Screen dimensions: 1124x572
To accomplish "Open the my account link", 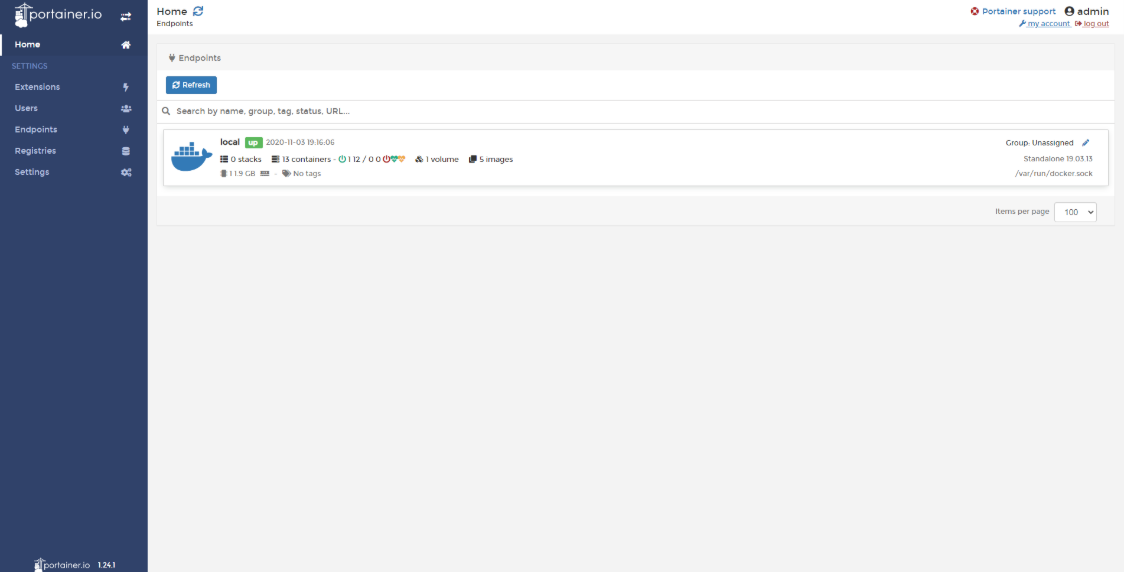I will point(1049,24).
